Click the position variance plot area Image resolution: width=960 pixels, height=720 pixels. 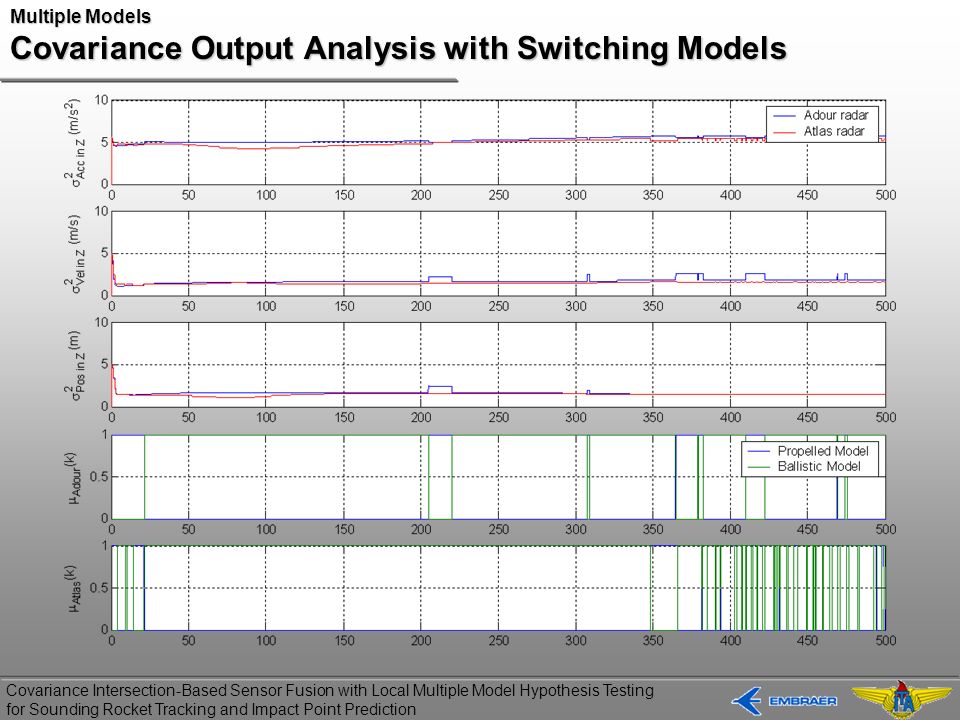coord(498,365)
